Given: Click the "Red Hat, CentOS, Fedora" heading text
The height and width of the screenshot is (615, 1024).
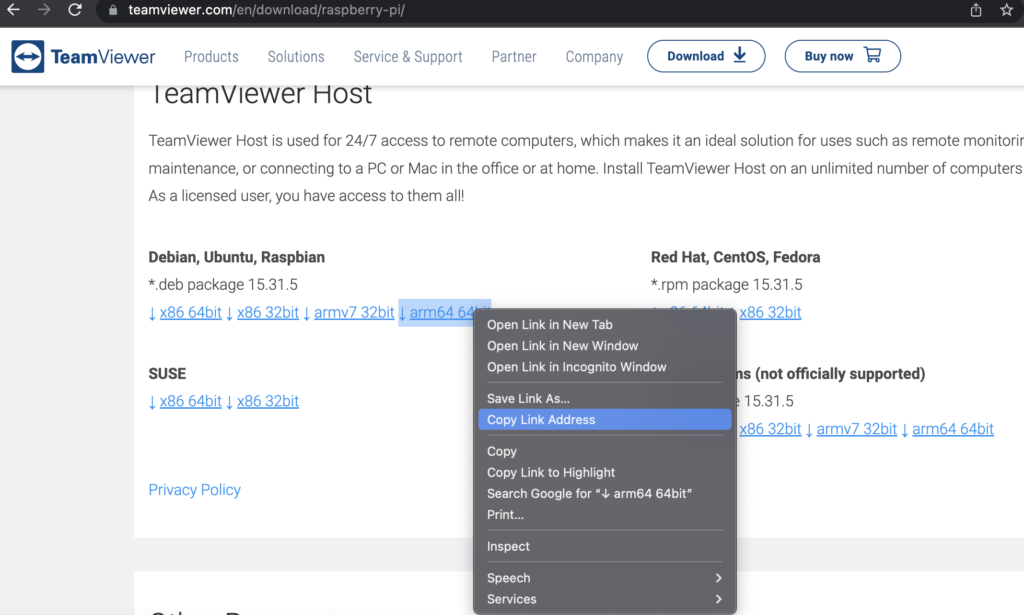Looking at the screenshot, I should point(735,257).
